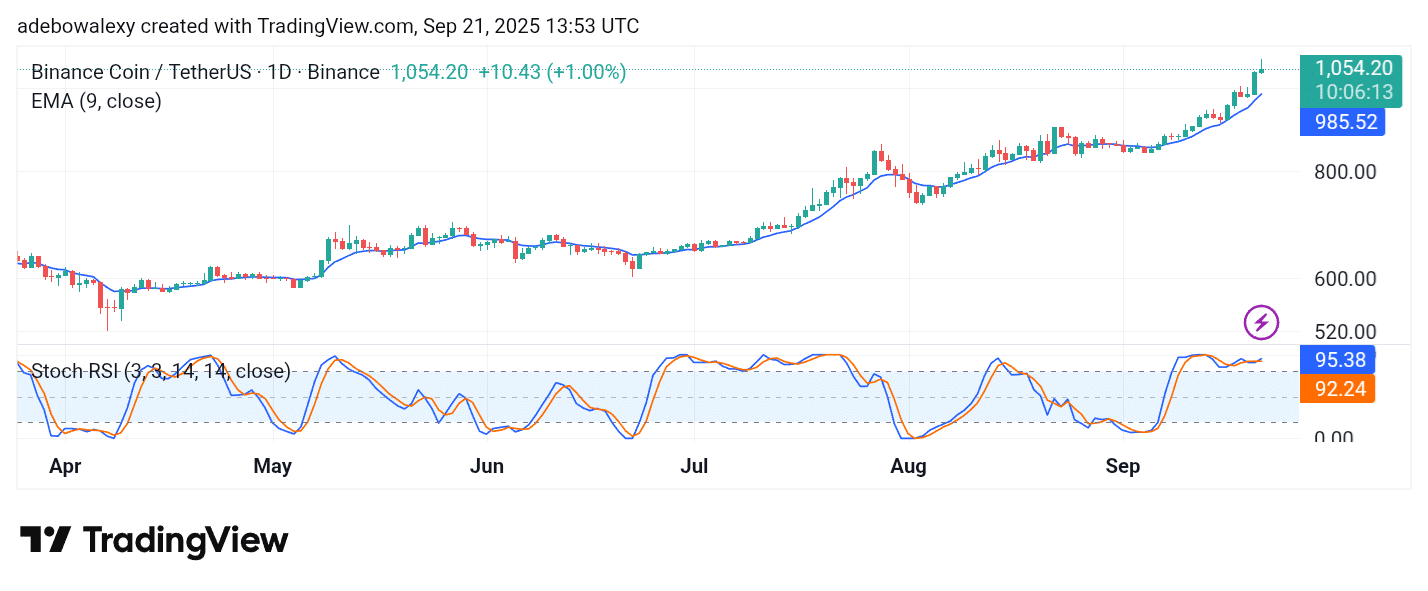Click the Jul label on time axis
The height and width of the screenshot is (591, 1428).
pyautogui.click(x=694, y=466)
